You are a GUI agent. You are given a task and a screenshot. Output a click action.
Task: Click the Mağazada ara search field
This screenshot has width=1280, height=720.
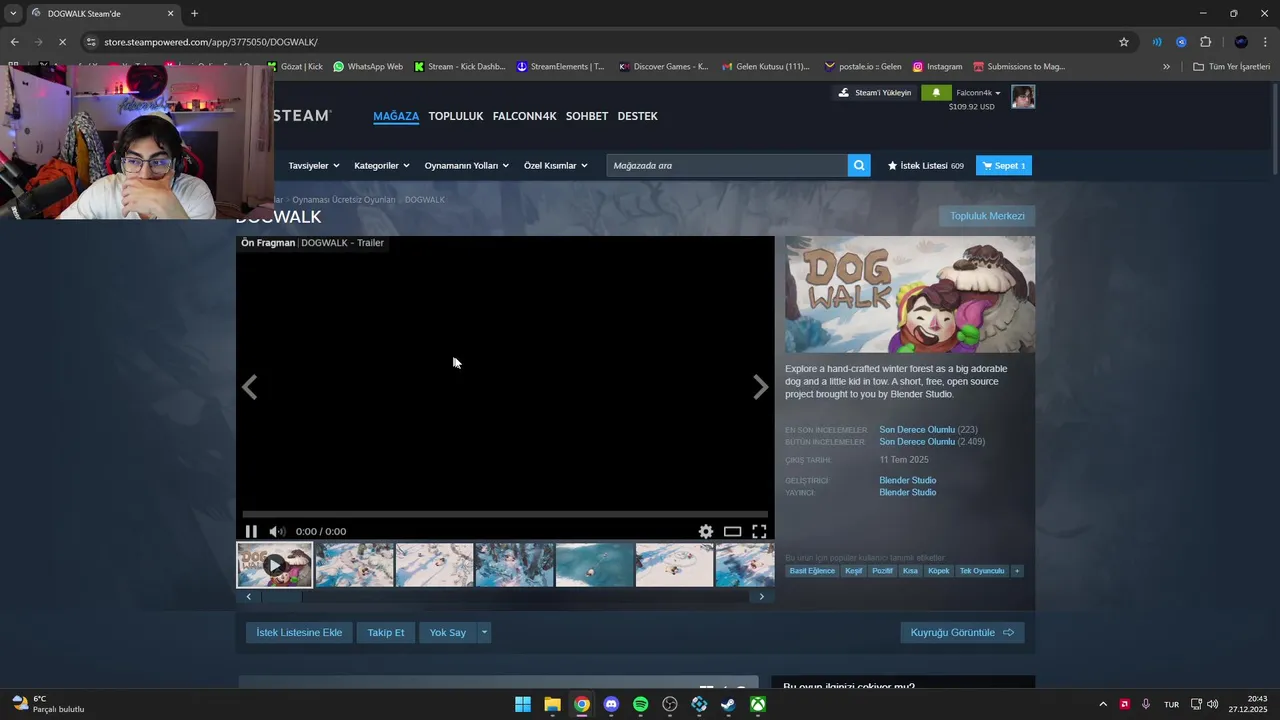[727, 166]
